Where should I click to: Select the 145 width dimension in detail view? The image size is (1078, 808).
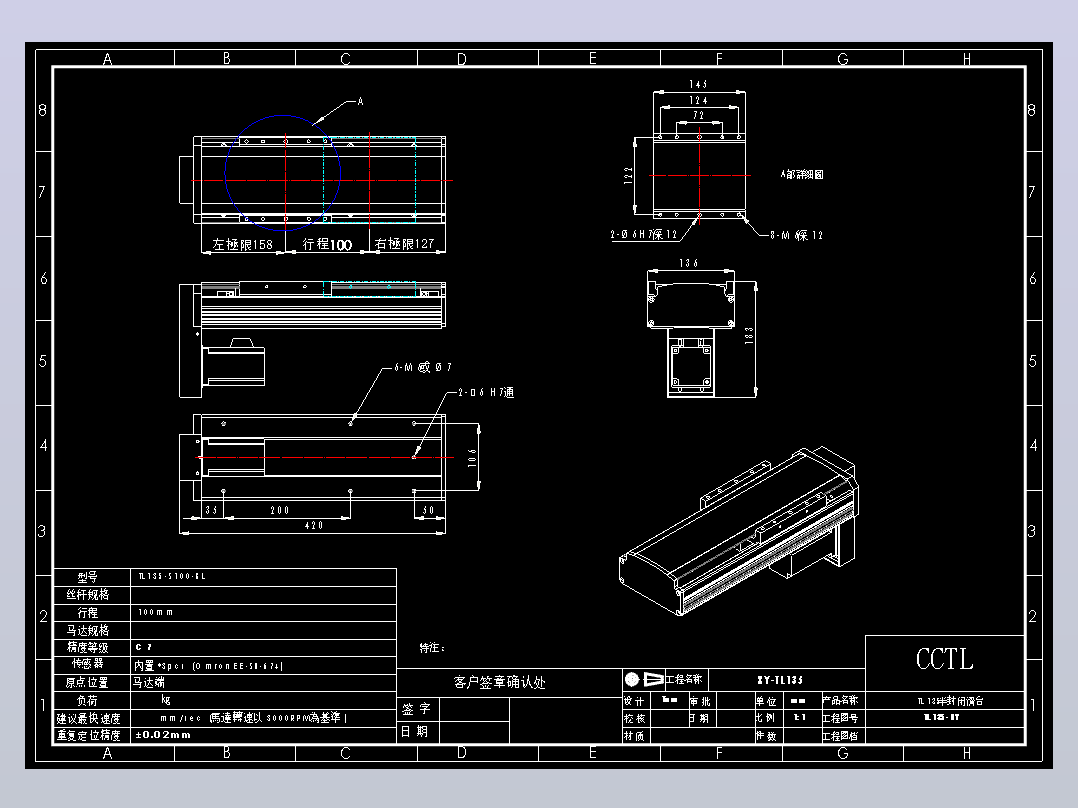coord(698,84)
